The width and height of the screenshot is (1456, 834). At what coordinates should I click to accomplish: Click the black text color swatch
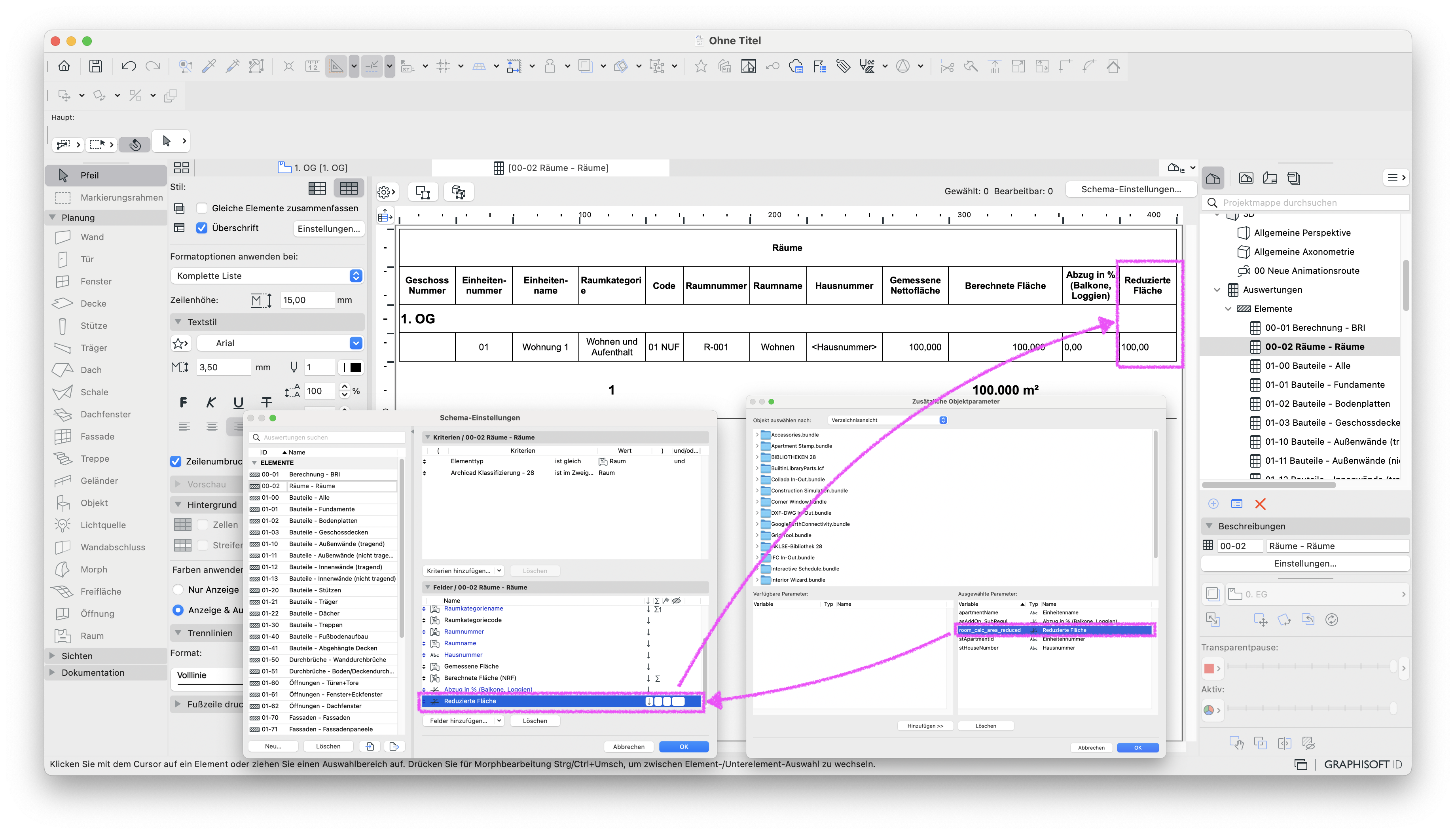(355, 368)
